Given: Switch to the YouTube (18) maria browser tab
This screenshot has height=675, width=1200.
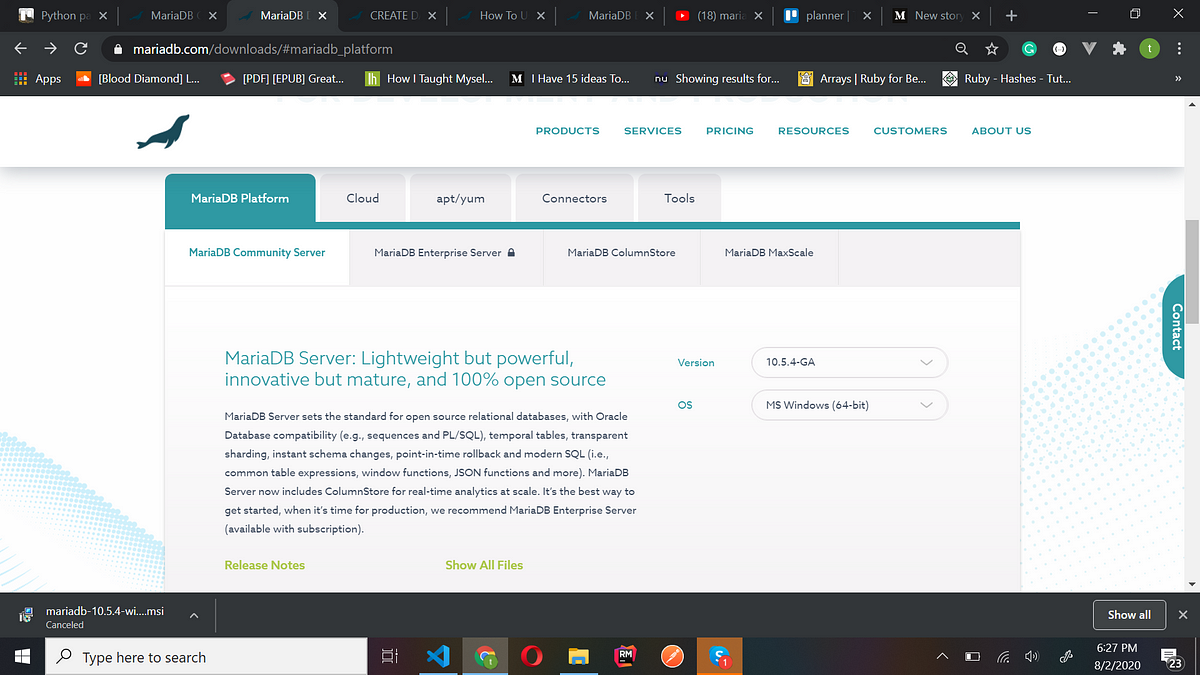Looking at the screenshot, I should 718,16.
